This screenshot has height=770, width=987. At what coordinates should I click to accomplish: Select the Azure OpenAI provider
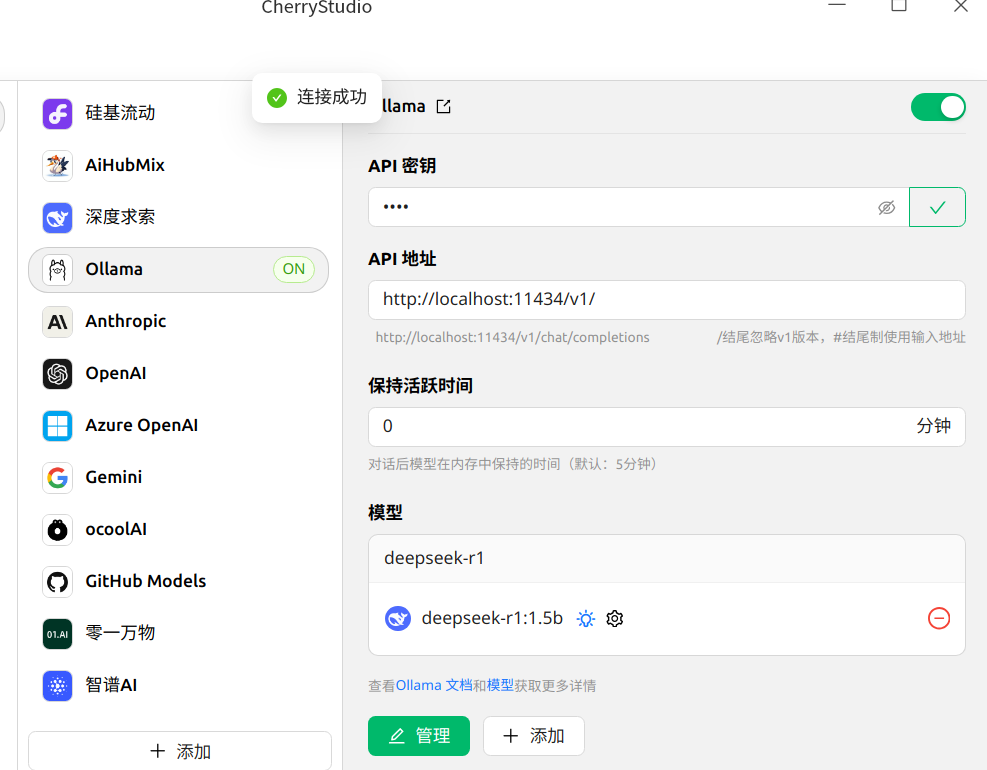[179, 426]
